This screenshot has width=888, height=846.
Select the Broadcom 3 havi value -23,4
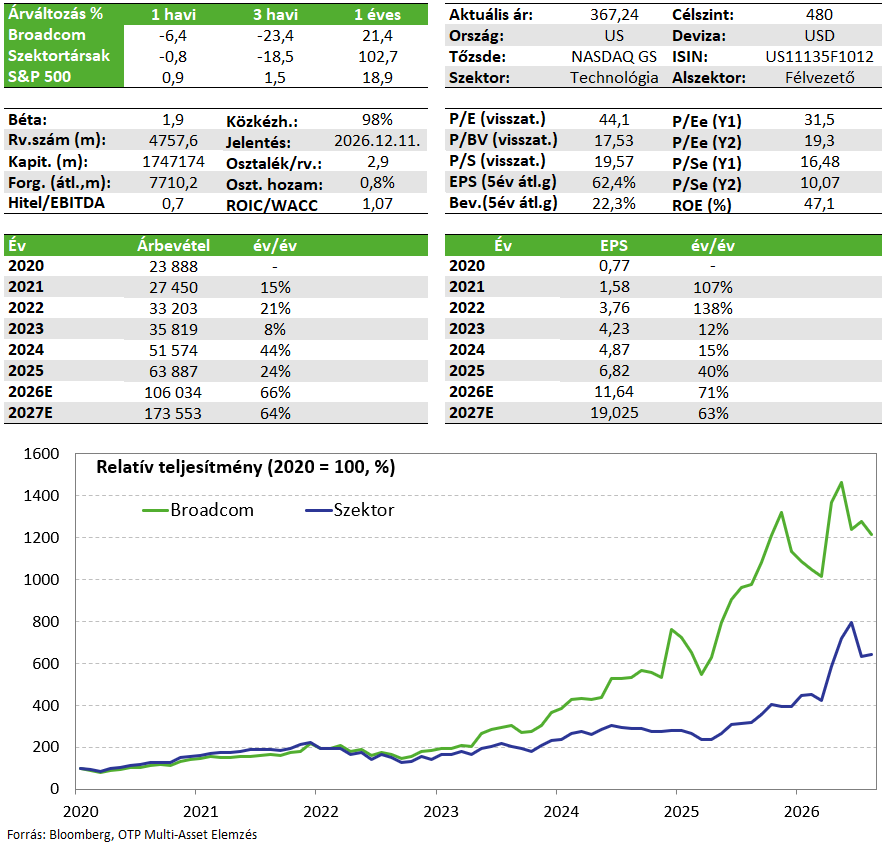pyautogui.click(x=275, y=36)
